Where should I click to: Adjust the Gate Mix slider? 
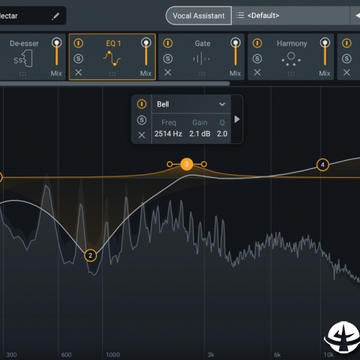235,53
